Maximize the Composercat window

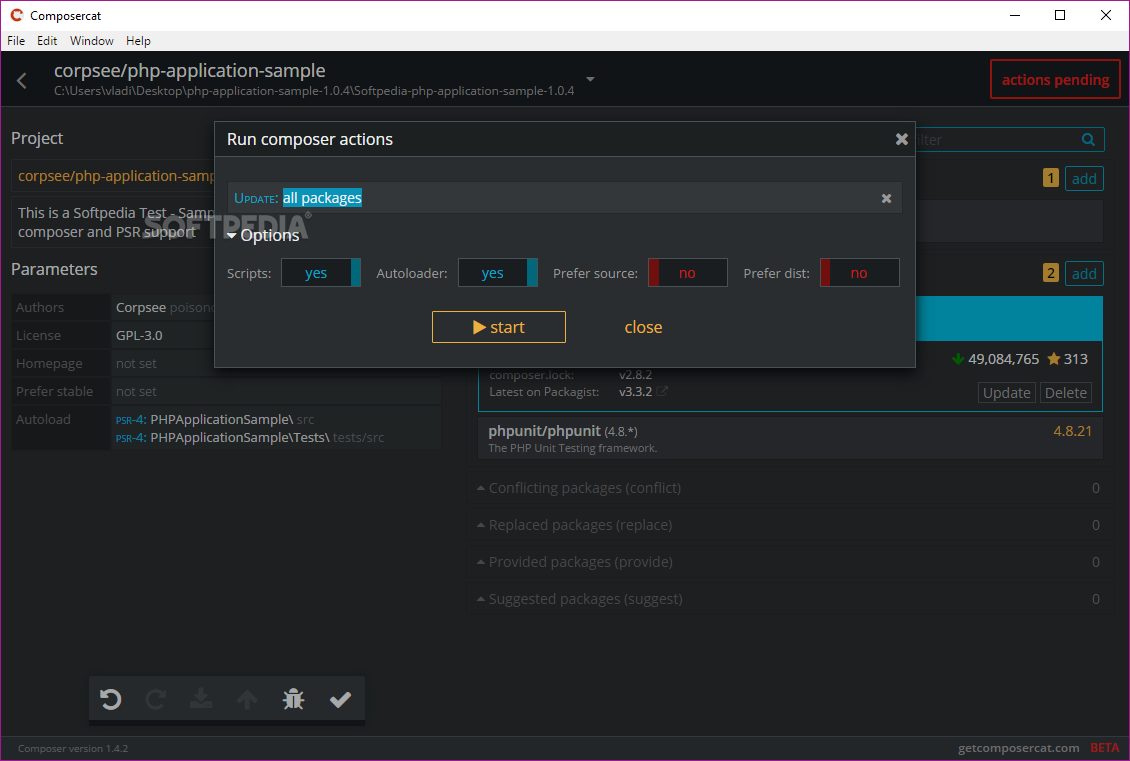click(x=1059, y=15)
